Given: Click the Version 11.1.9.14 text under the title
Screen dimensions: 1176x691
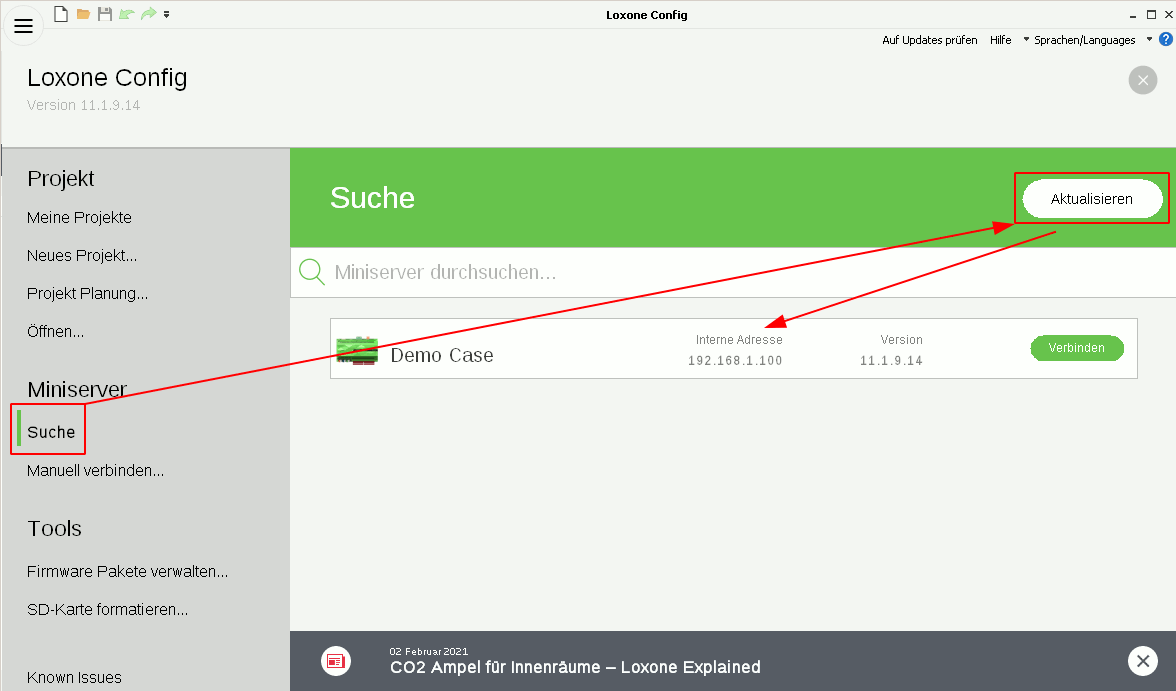Looking at the screenshot, I should [83, 105].
